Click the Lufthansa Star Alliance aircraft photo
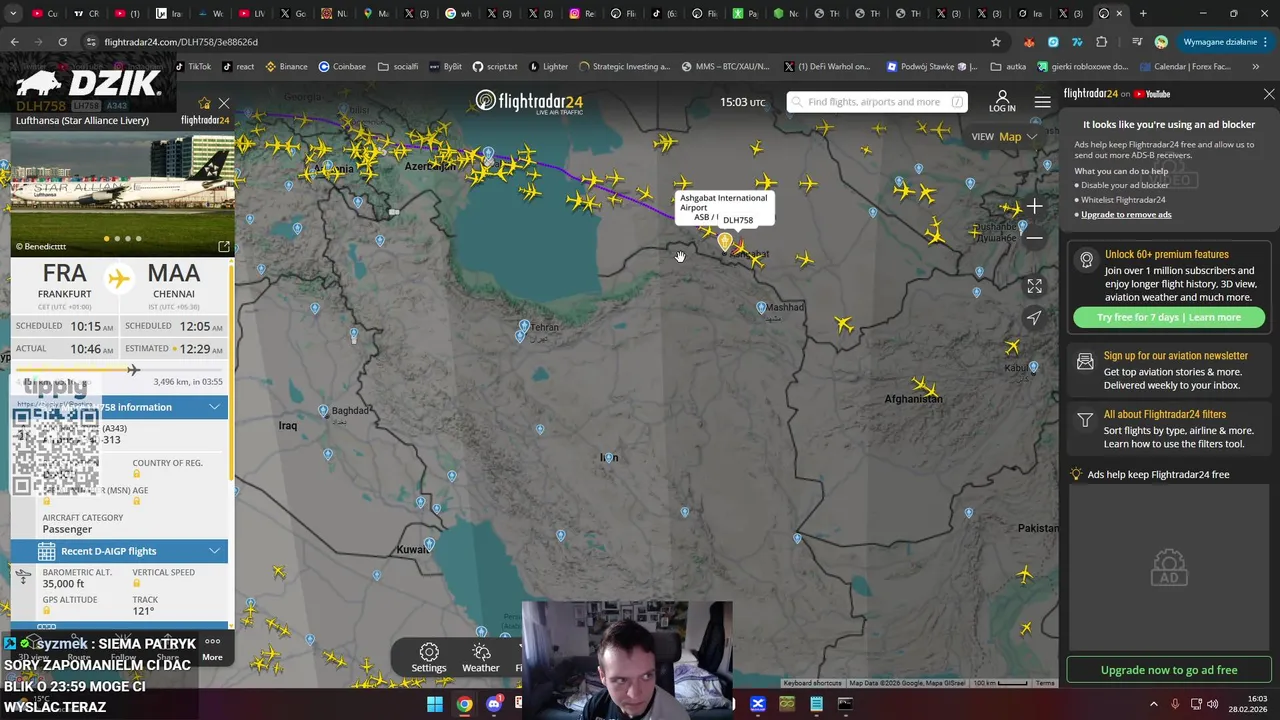This screenshot has height=720, width=1280. [122, 192]
